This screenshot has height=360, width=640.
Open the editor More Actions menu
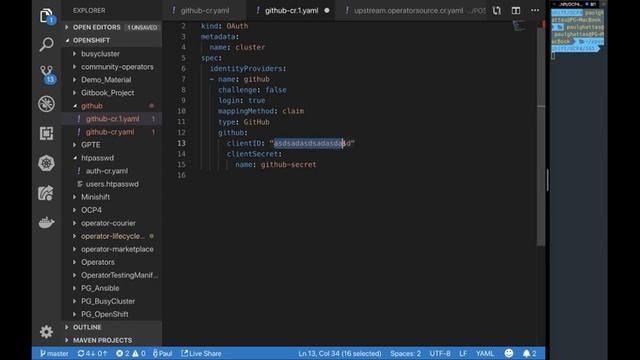point(535,11)
